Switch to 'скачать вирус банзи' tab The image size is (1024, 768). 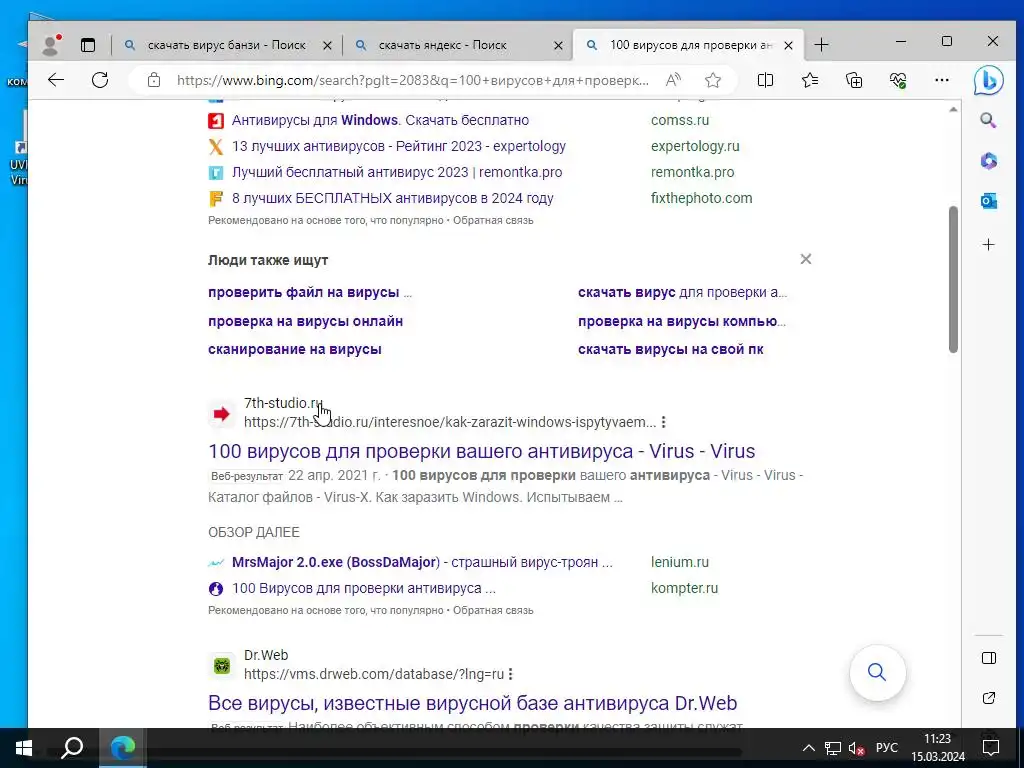(x=227, y=45)
